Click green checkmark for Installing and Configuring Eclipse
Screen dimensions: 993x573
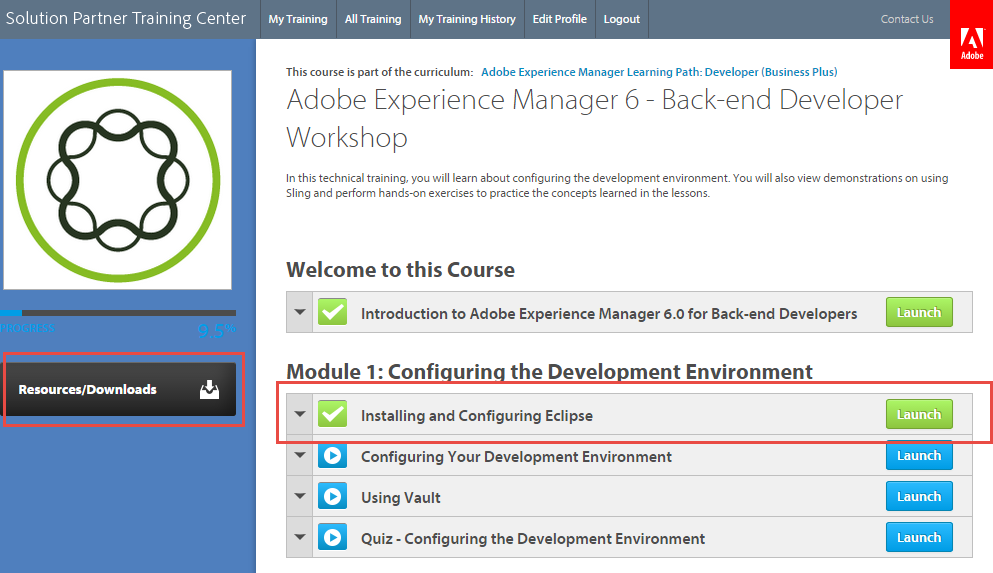tap(333, 415)
